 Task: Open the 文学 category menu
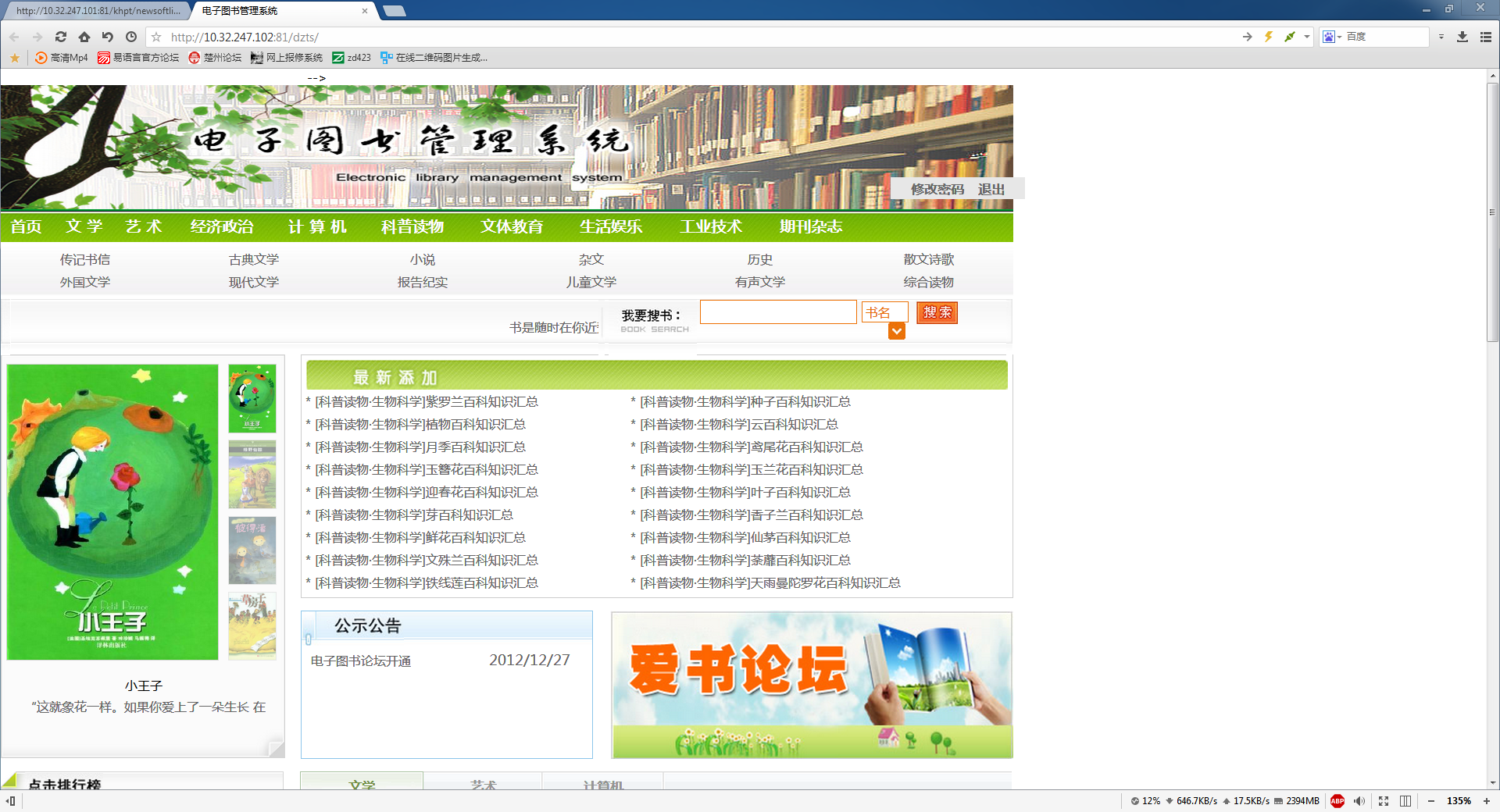point(84,226)
